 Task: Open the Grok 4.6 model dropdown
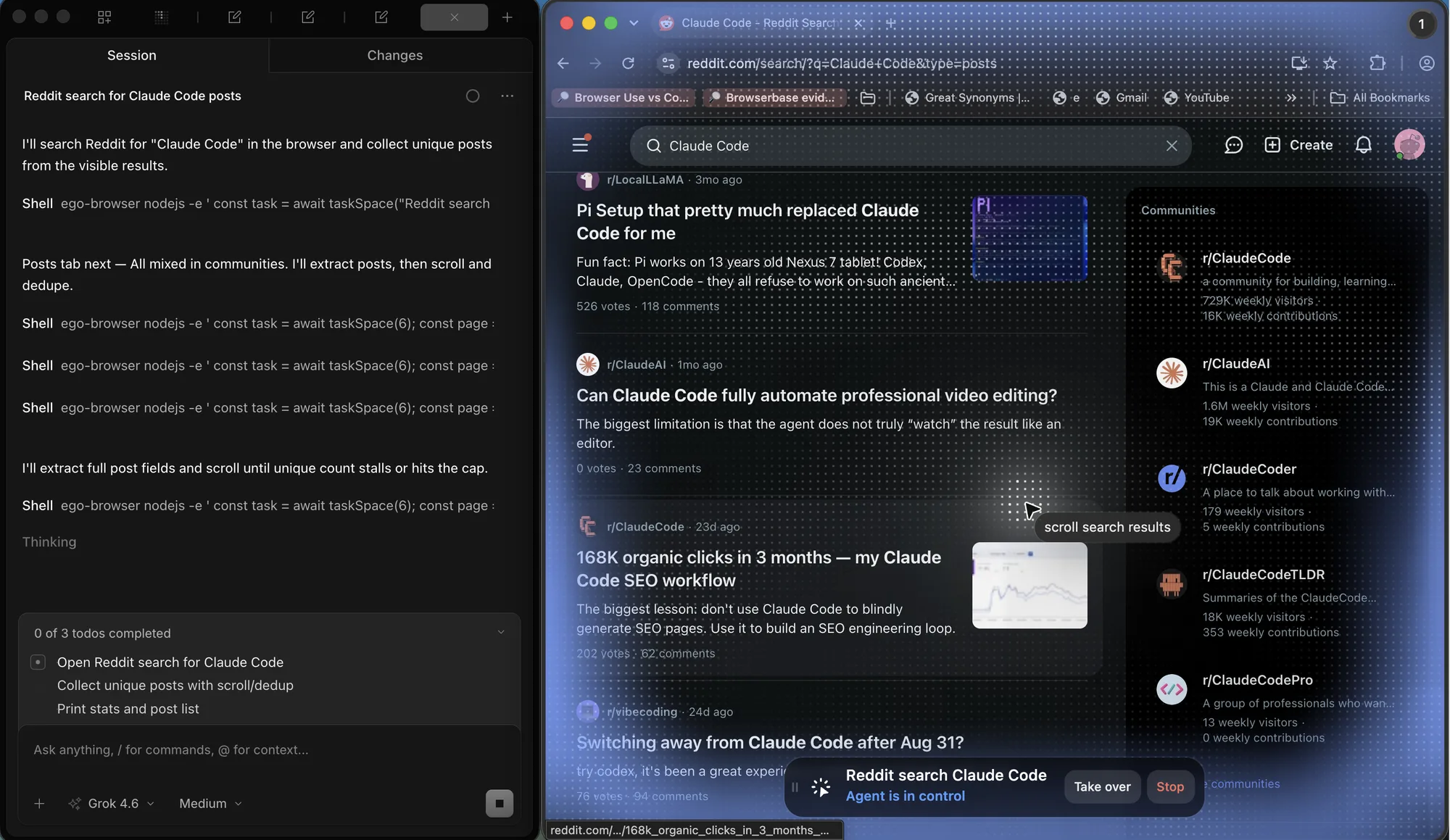(x=112, y=803)
